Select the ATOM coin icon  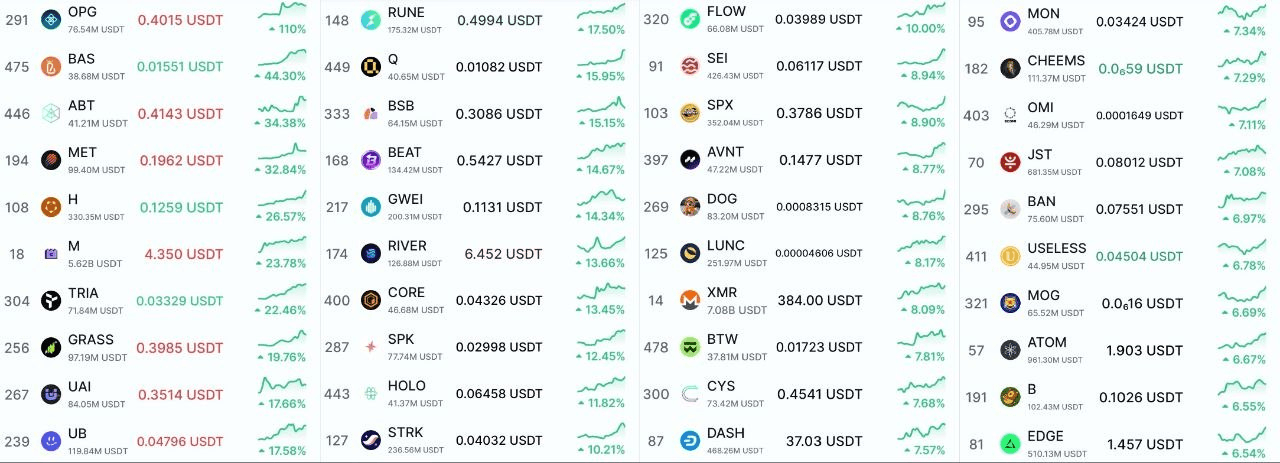tap(1010, 350)
